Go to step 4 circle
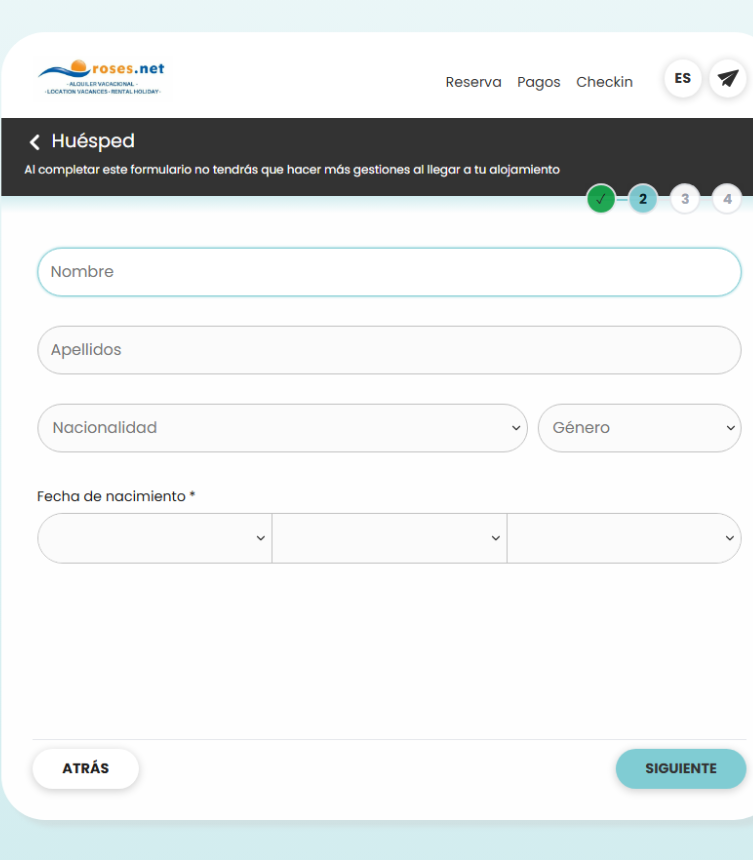The width and height of the screenshot is (753, 860). tap(727, 199)
